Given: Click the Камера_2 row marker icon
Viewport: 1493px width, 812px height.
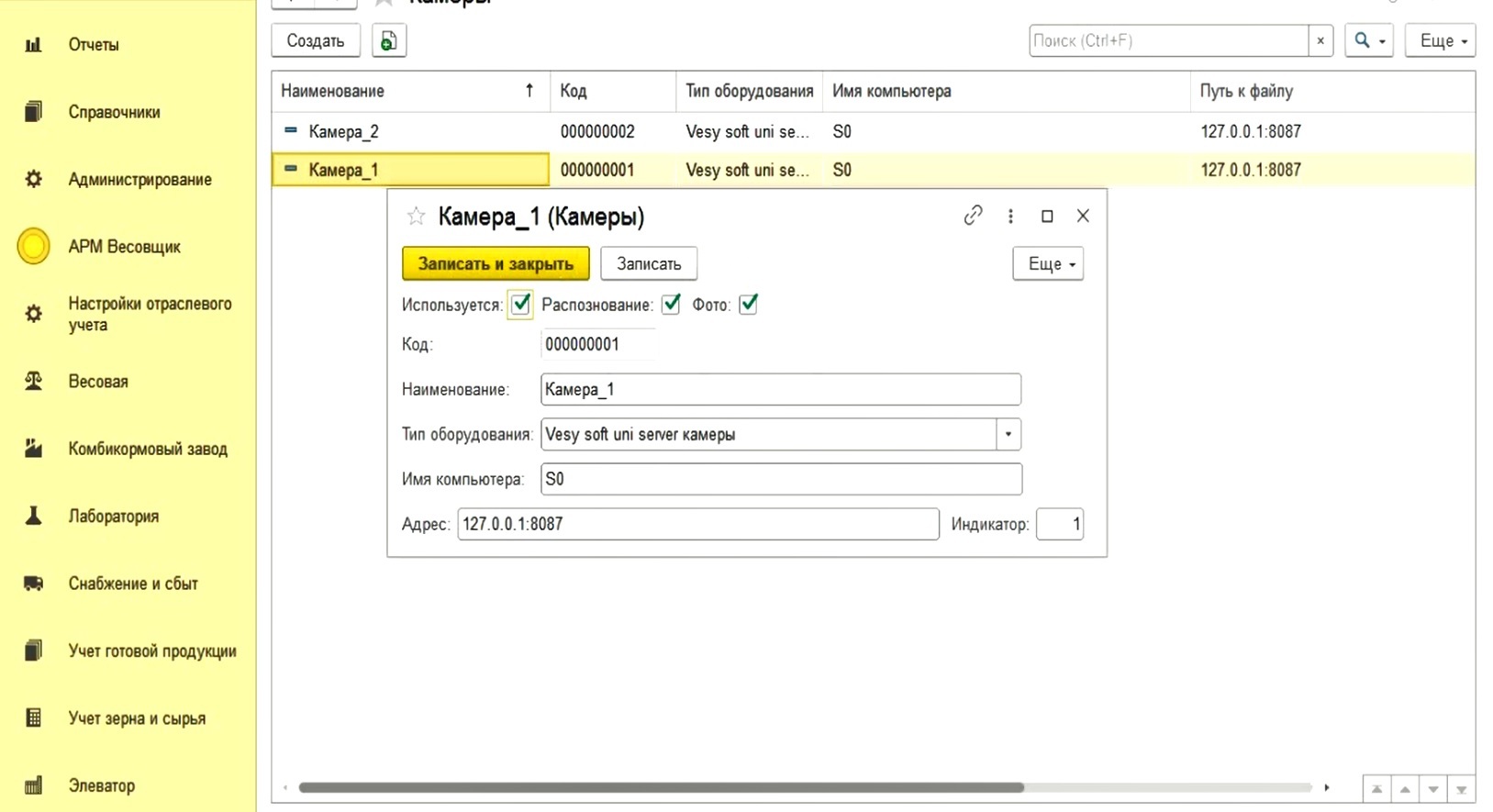Looking at the screenshot, I should (x=291, y=130).
